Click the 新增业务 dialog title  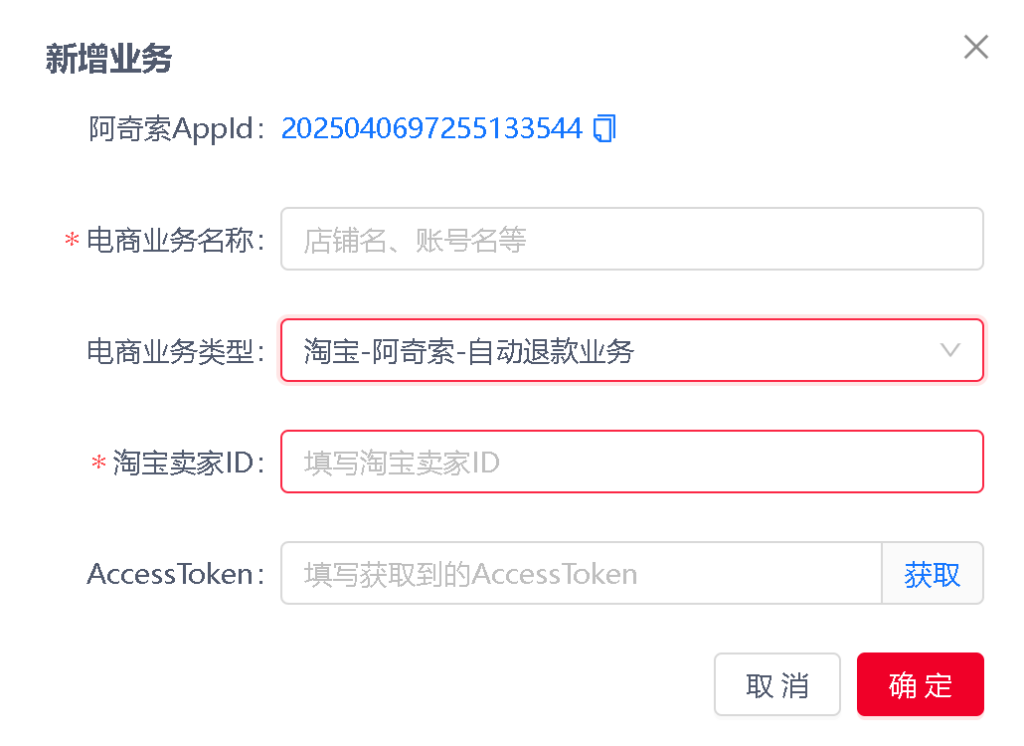pos(108,59)
